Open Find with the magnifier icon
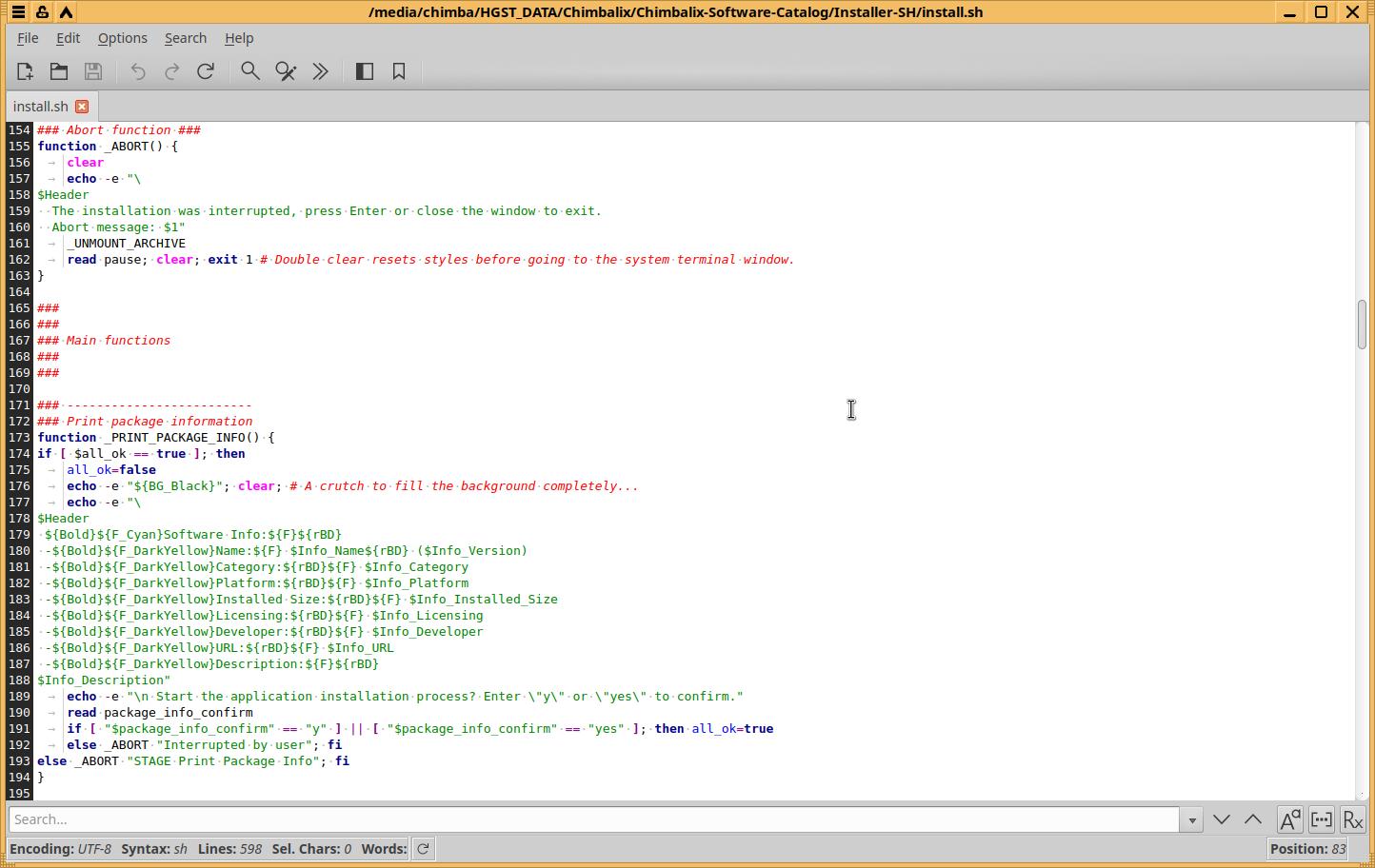Screen dimensions: 1375x868 pos(250,71)
